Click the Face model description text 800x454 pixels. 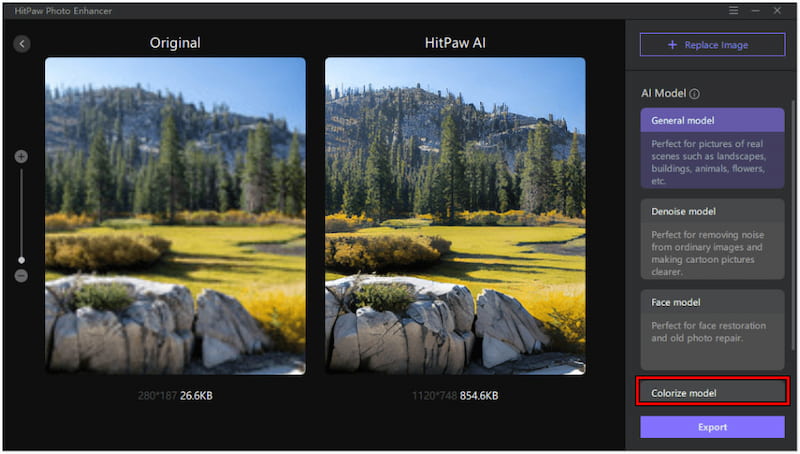coord(708,332)
